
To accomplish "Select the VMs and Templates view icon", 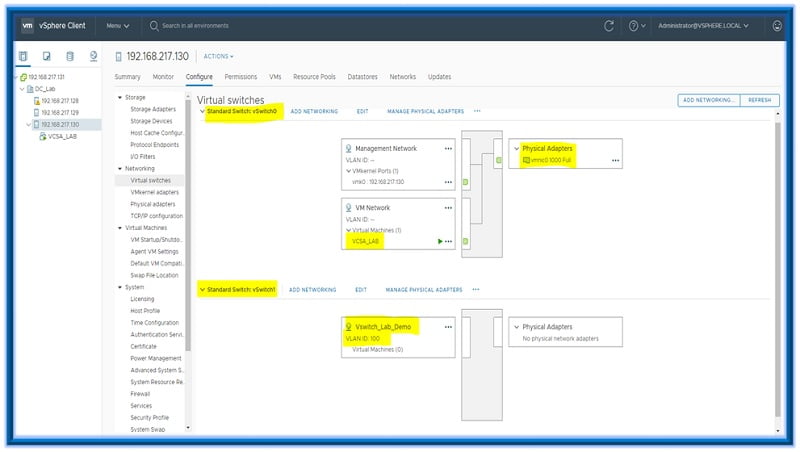I will 46,57.
